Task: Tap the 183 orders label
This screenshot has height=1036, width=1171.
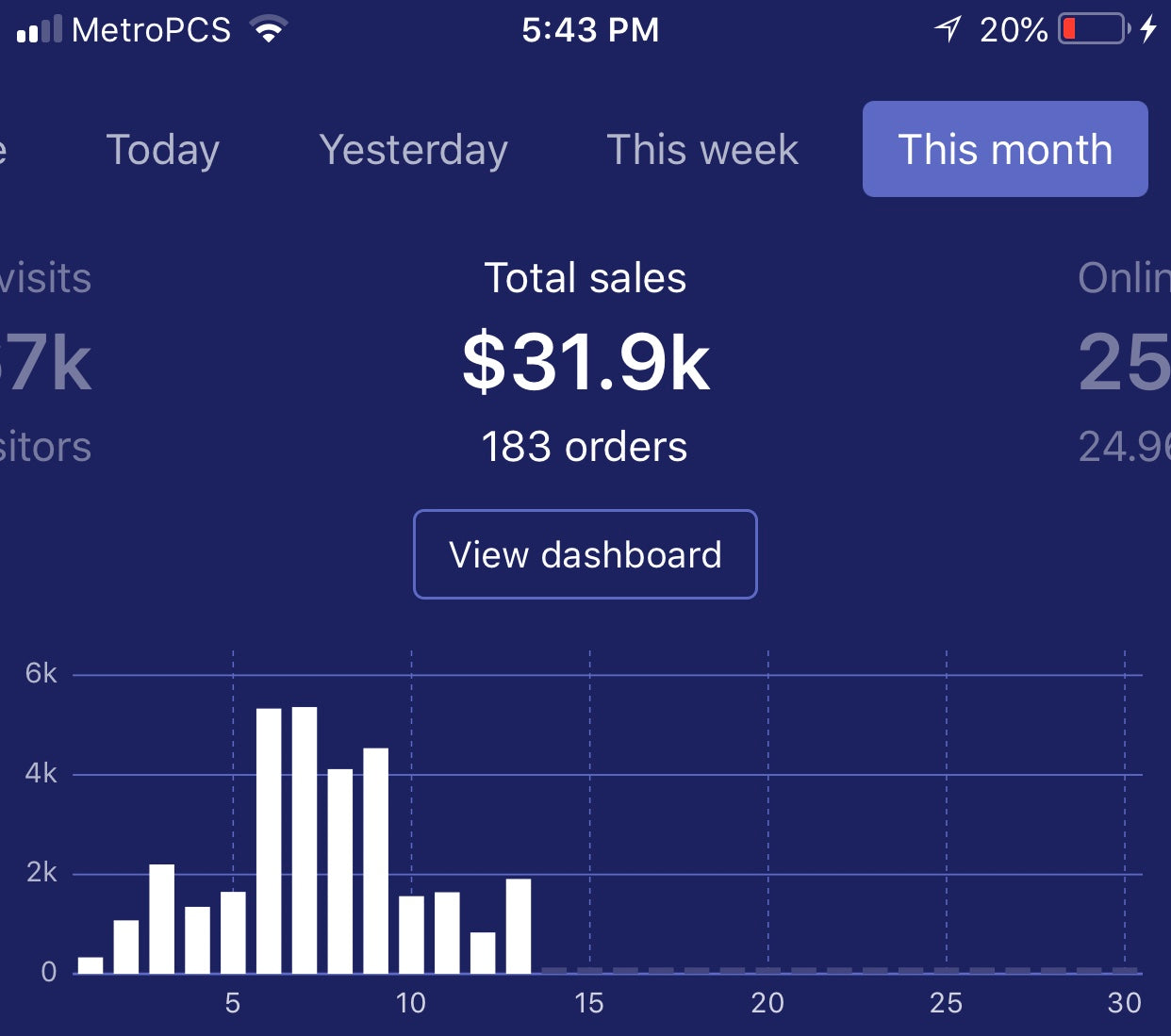Action: (585, 447)
